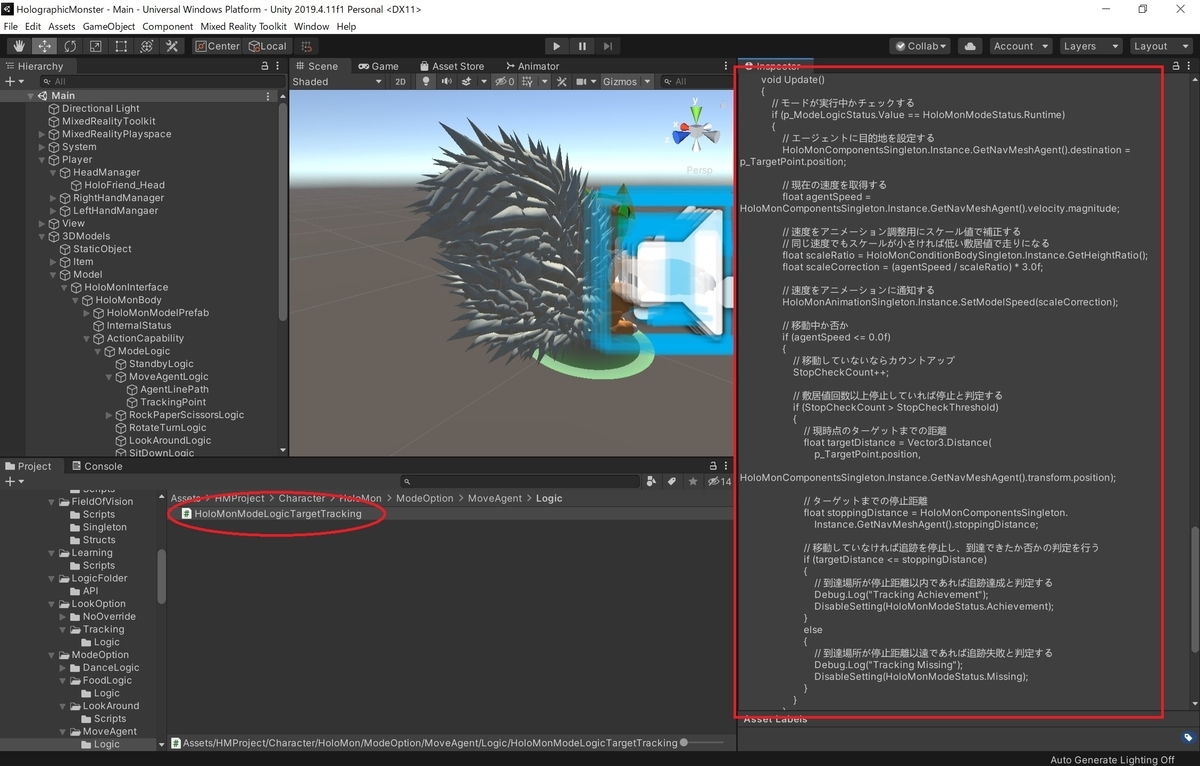Open the Window menu
Viewport: 1200px width, 766px height.
pos(312,26)
